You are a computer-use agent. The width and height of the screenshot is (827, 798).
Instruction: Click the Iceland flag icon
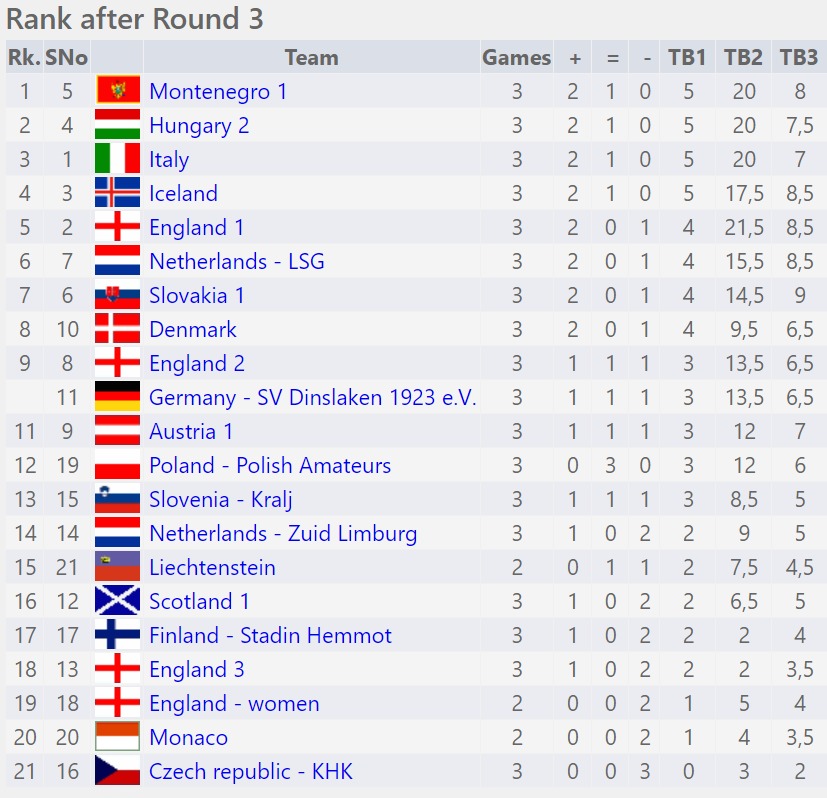(x=117, y=194)
